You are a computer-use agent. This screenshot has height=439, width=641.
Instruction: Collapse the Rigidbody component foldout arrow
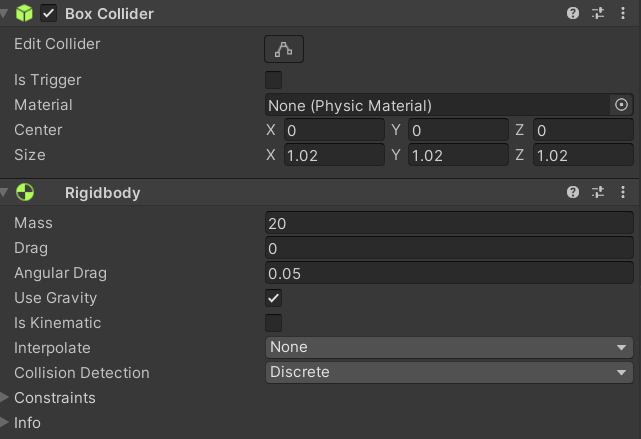pyautogui.click(x=4, y=192)
